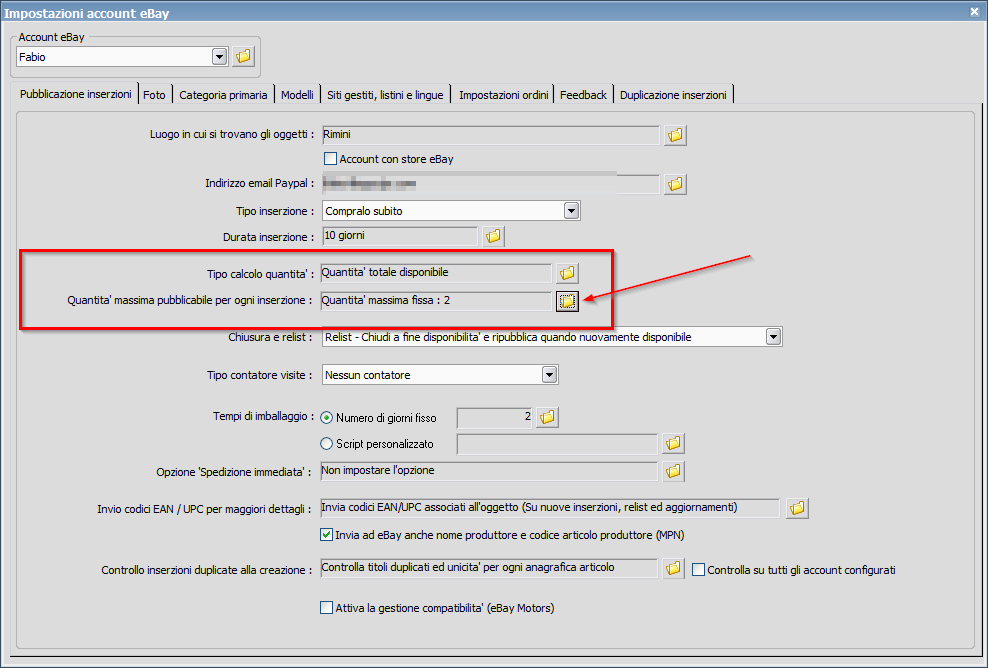
Task: Click Non impostare l'opzione field
Action: point(489,471)
